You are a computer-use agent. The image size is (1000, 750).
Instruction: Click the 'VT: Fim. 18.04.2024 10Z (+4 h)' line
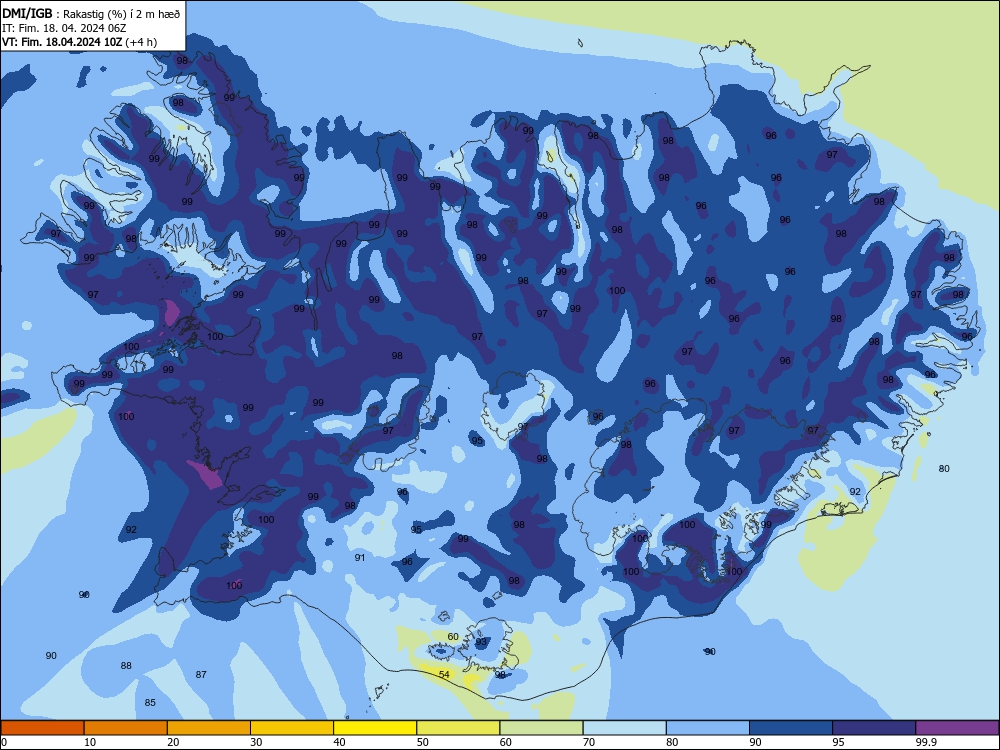[x=79, y=42]
